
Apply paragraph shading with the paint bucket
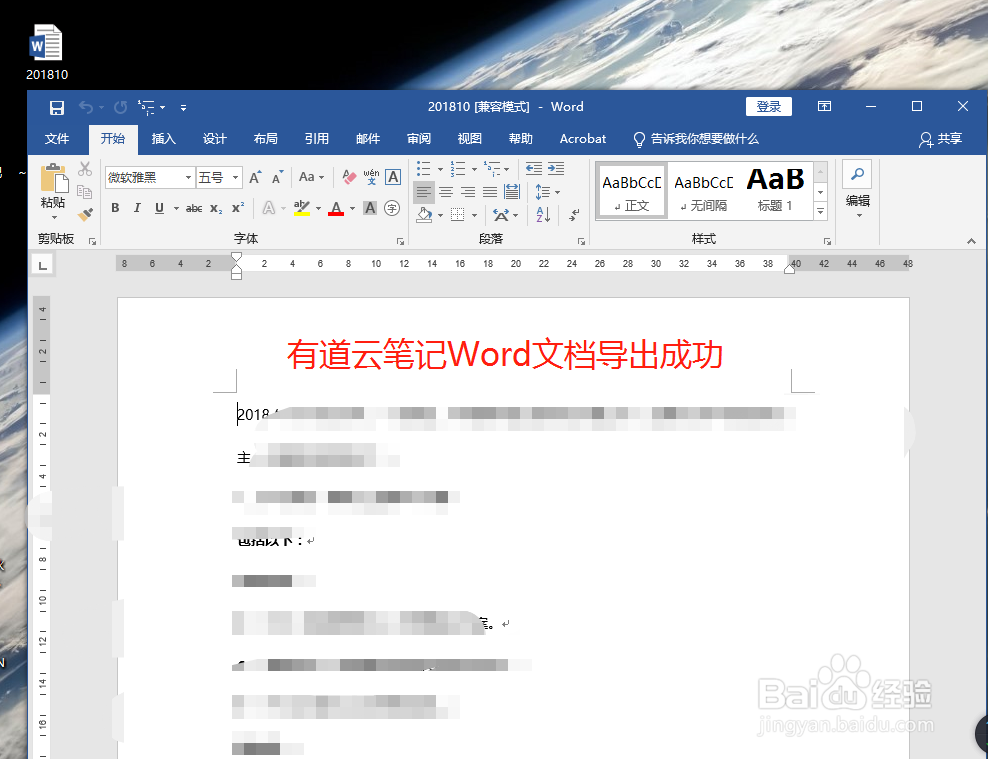[425, 215]
